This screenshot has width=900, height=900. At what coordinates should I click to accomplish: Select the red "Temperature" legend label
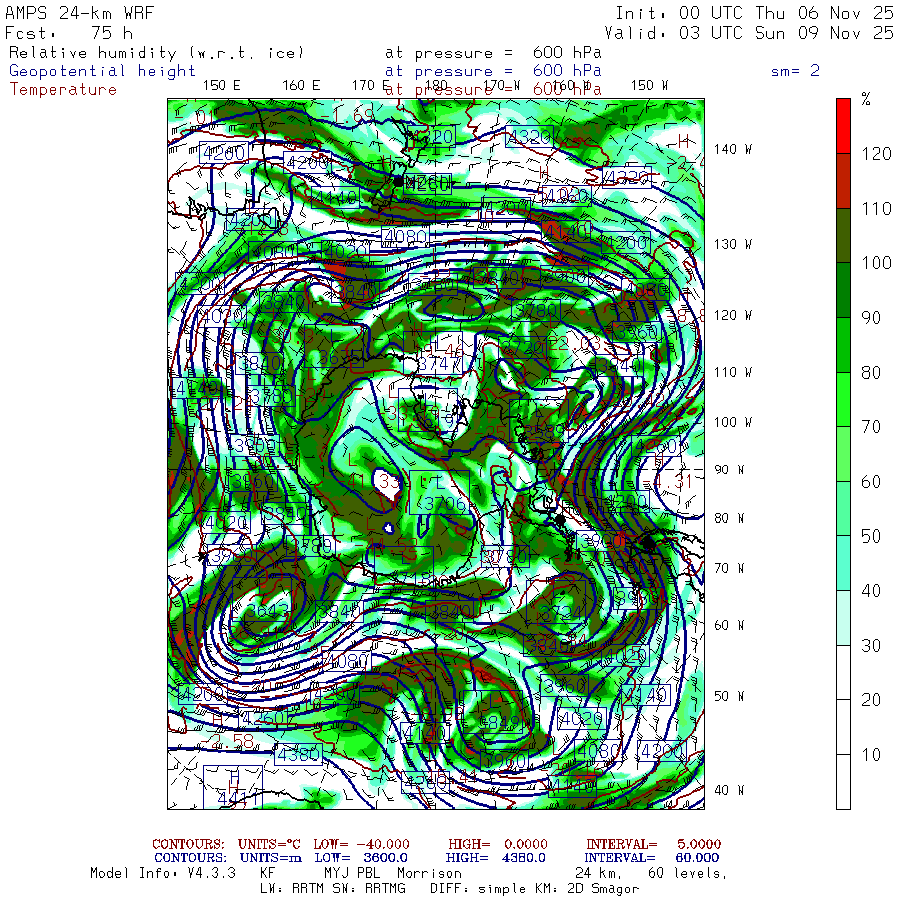[x=63, y=89]
